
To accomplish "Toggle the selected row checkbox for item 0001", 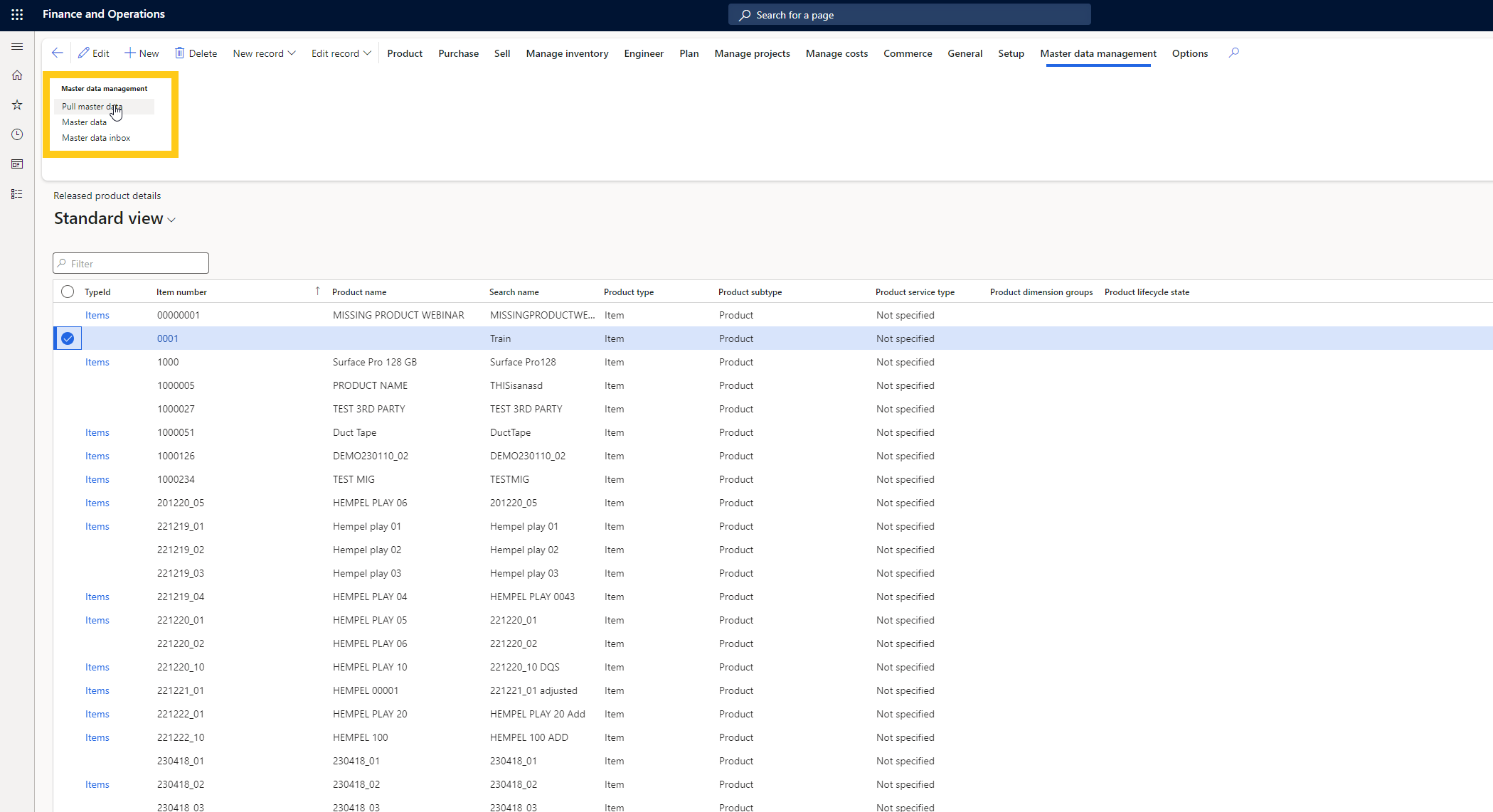I will pos(68,338).
